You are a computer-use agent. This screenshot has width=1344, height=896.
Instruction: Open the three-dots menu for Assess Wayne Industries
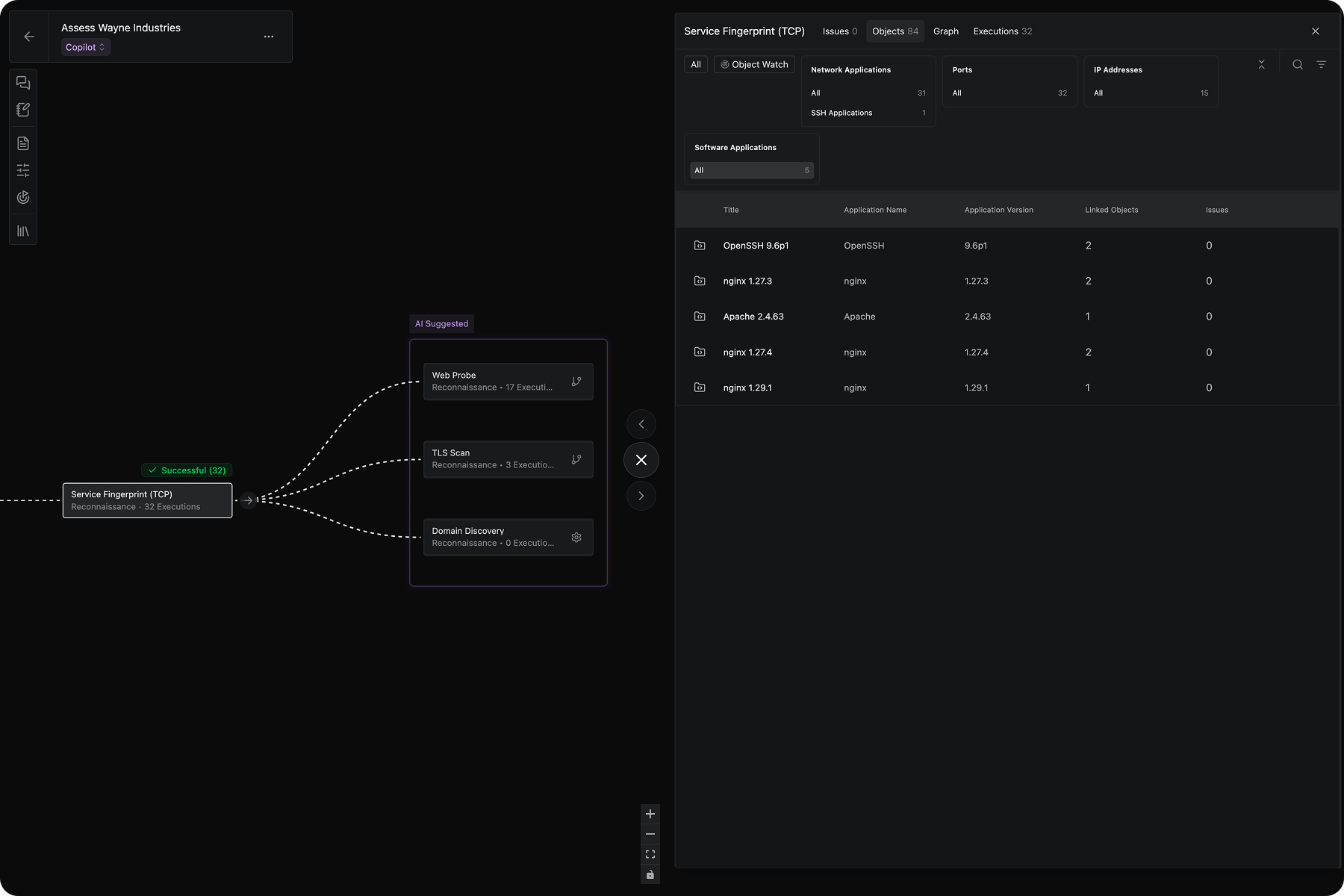pos(269,37)
